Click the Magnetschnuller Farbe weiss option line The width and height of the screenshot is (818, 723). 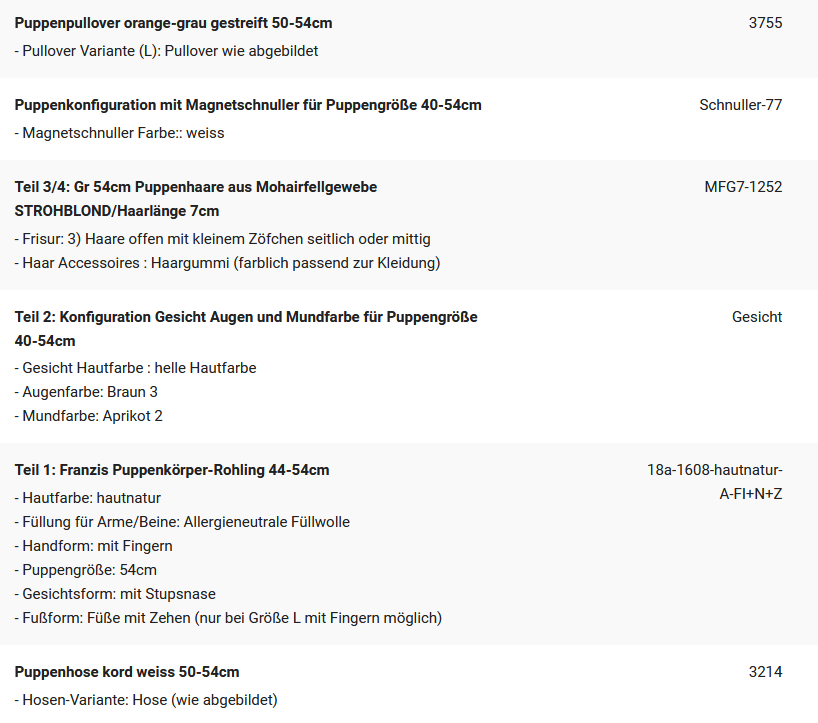click(x=119, y=133)
